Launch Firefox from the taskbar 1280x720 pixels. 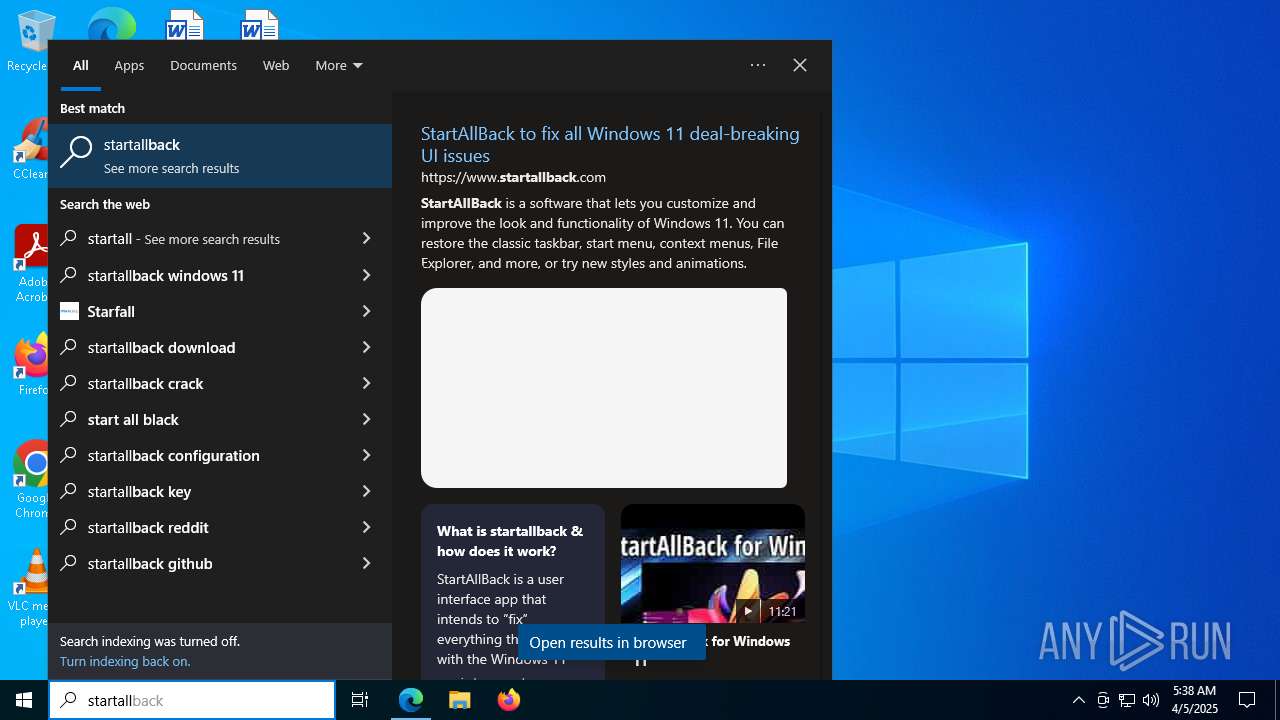(x=509, y=700)
